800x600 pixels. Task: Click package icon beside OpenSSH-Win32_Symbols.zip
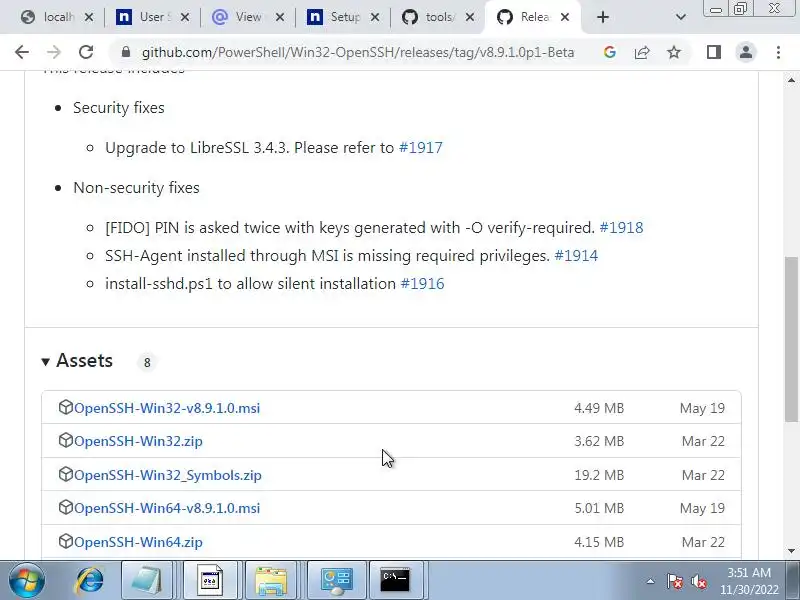(66, 473)
